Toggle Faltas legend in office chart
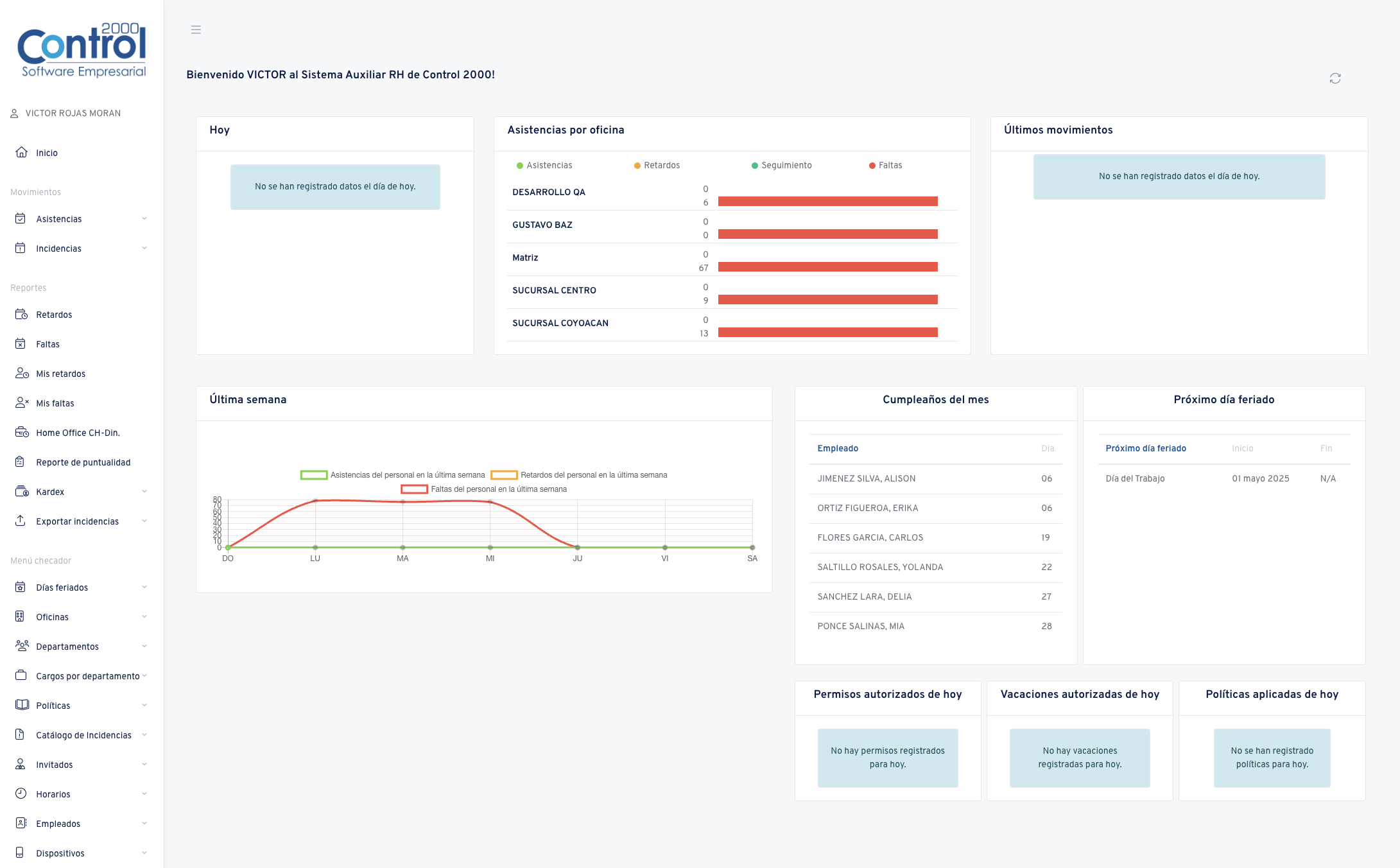This screenshot has height=868, width=1400. click(885, 165)
